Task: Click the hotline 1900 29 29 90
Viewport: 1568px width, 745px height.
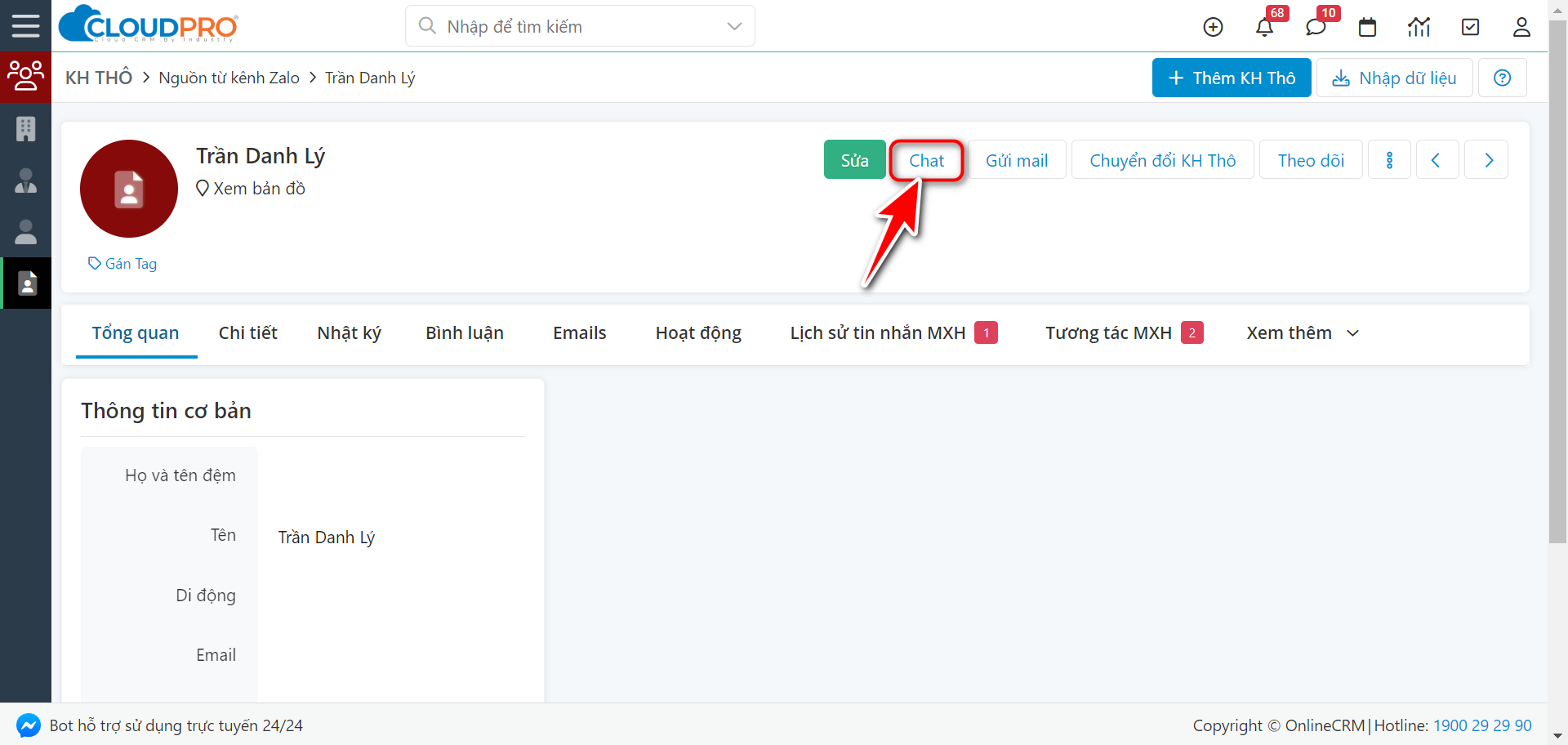Action: pos(1482,725)
